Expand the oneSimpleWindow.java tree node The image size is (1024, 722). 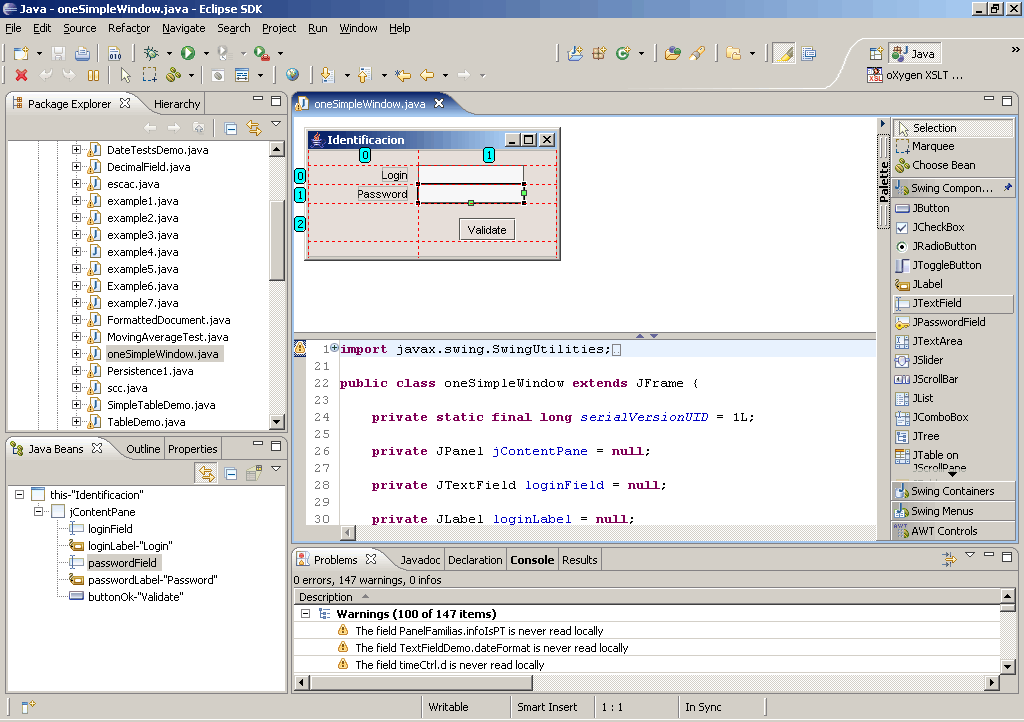click(x=77, y=354)
